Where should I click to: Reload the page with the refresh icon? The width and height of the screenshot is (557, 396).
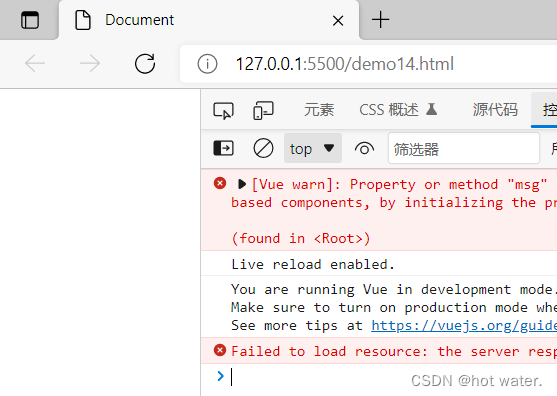pos(145,64)
